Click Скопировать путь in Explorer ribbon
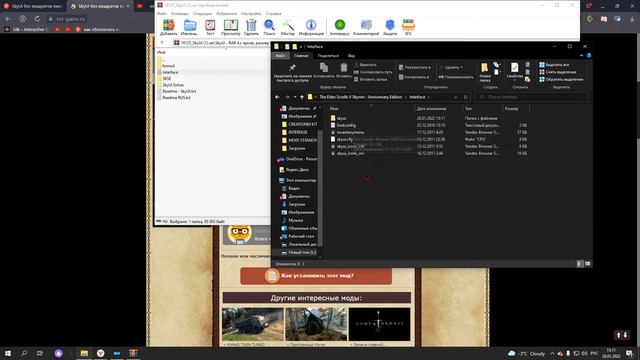 pos(373,72)
